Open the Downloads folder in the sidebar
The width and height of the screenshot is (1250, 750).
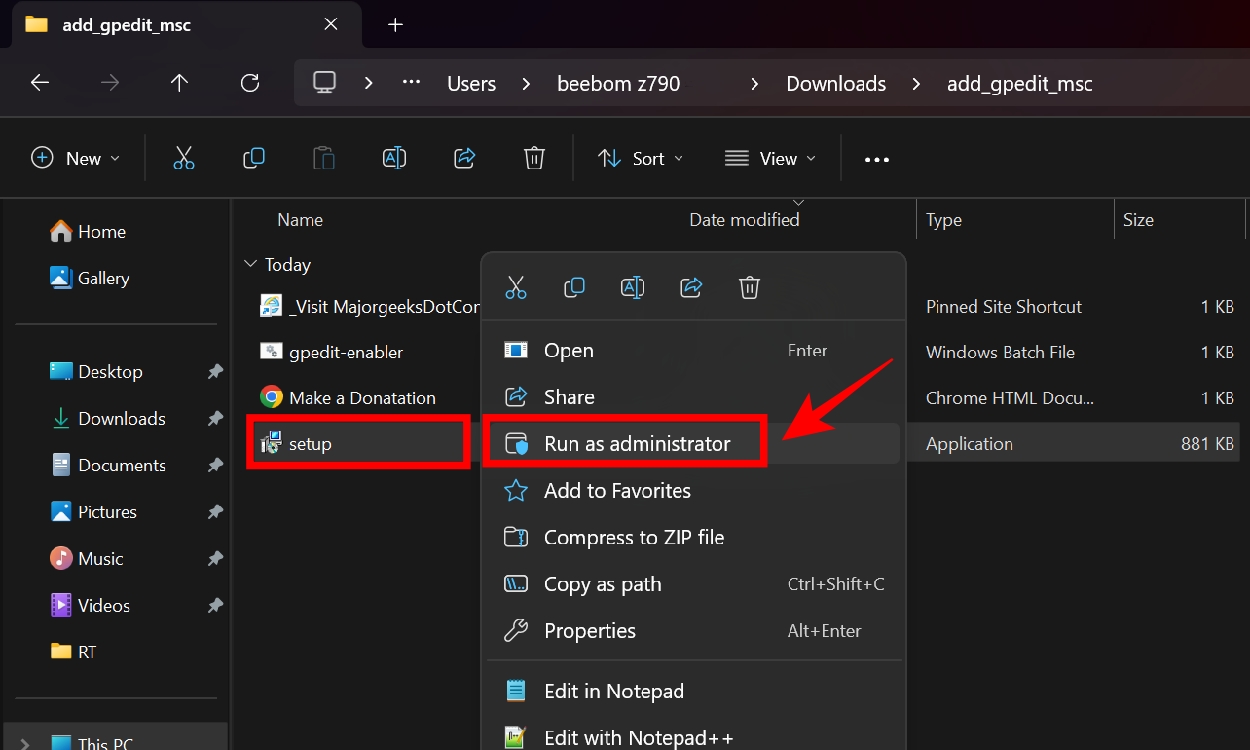[123, 418]
